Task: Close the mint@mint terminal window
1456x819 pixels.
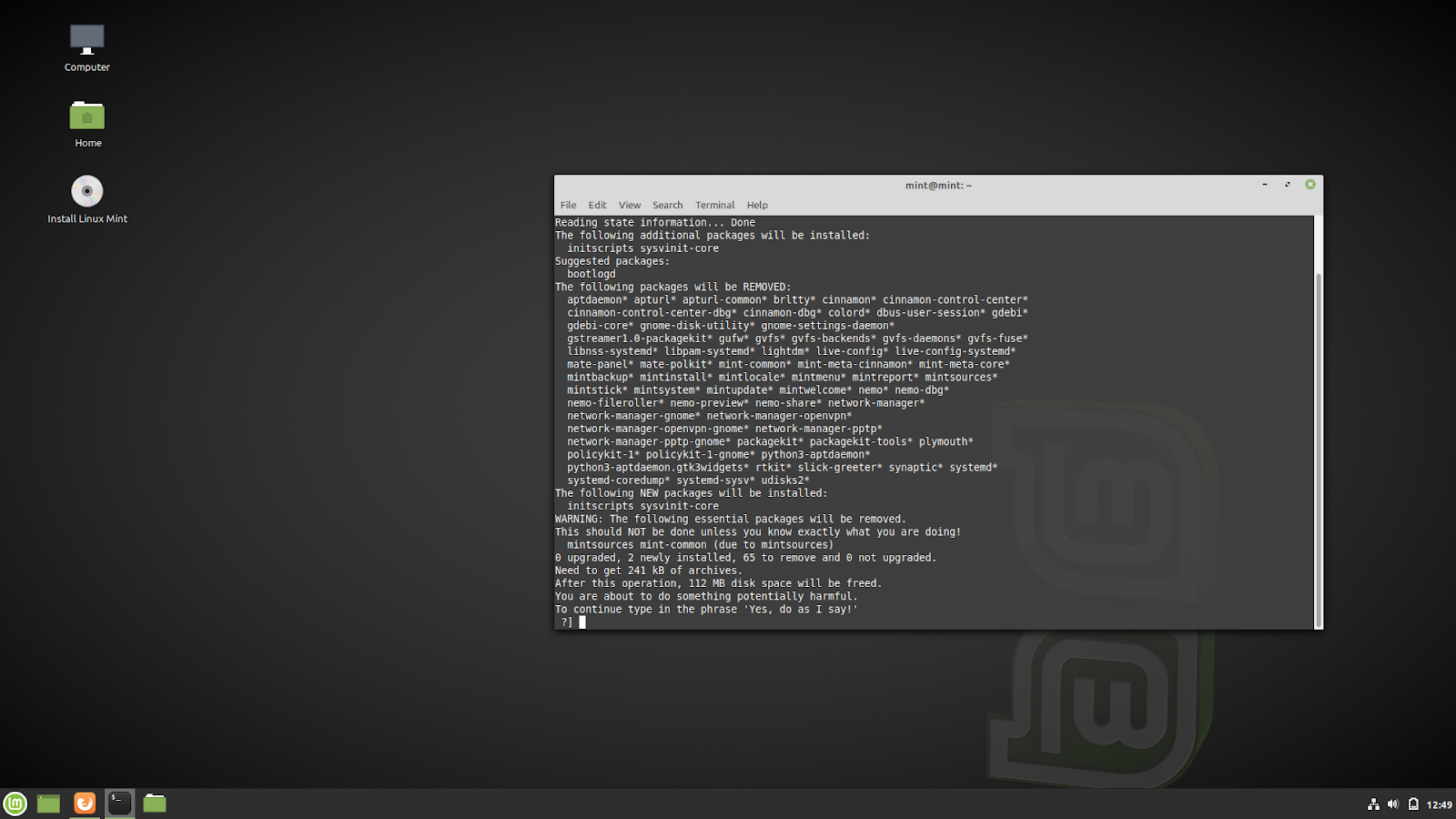Action: click(x=1310, y=185)
